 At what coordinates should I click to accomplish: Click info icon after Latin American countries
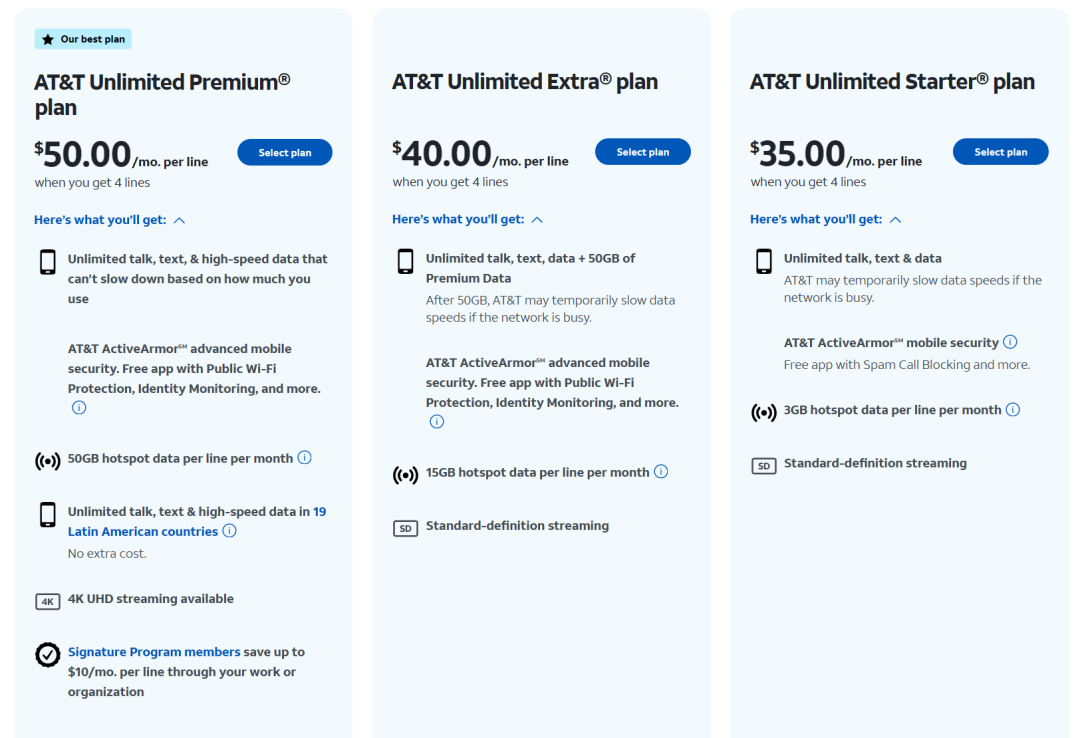(x=230, y=531)
